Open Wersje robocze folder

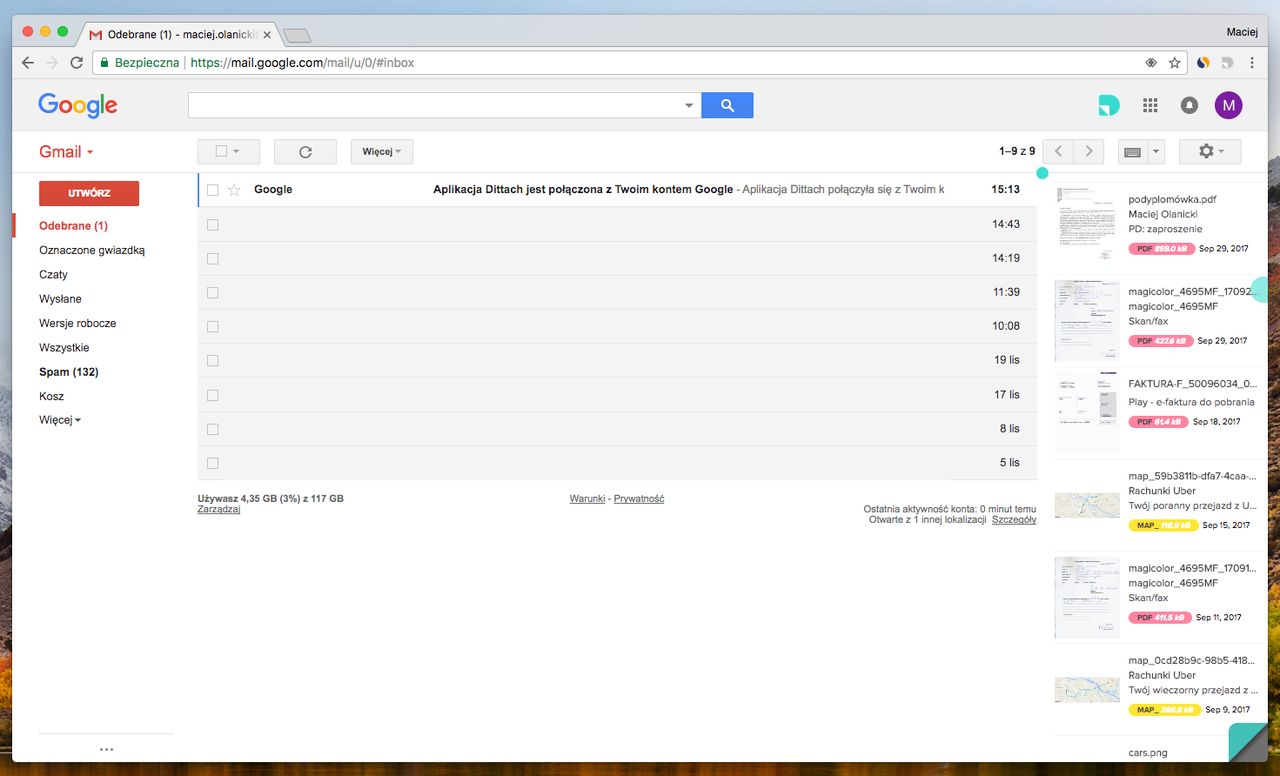coord(77,323)
